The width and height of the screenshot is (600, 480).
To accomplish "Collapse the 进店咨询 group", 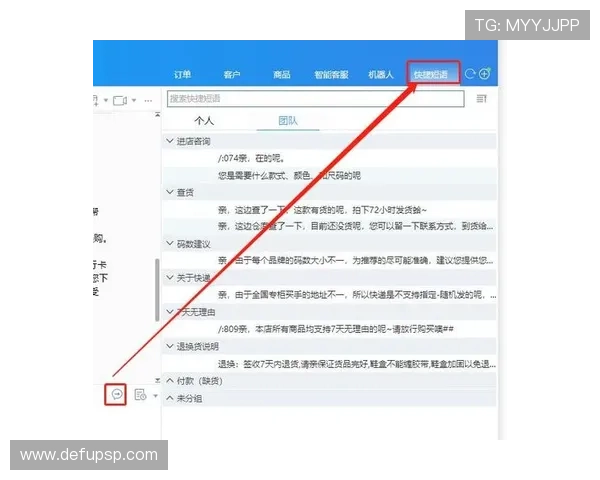I will tap(170, 141).
